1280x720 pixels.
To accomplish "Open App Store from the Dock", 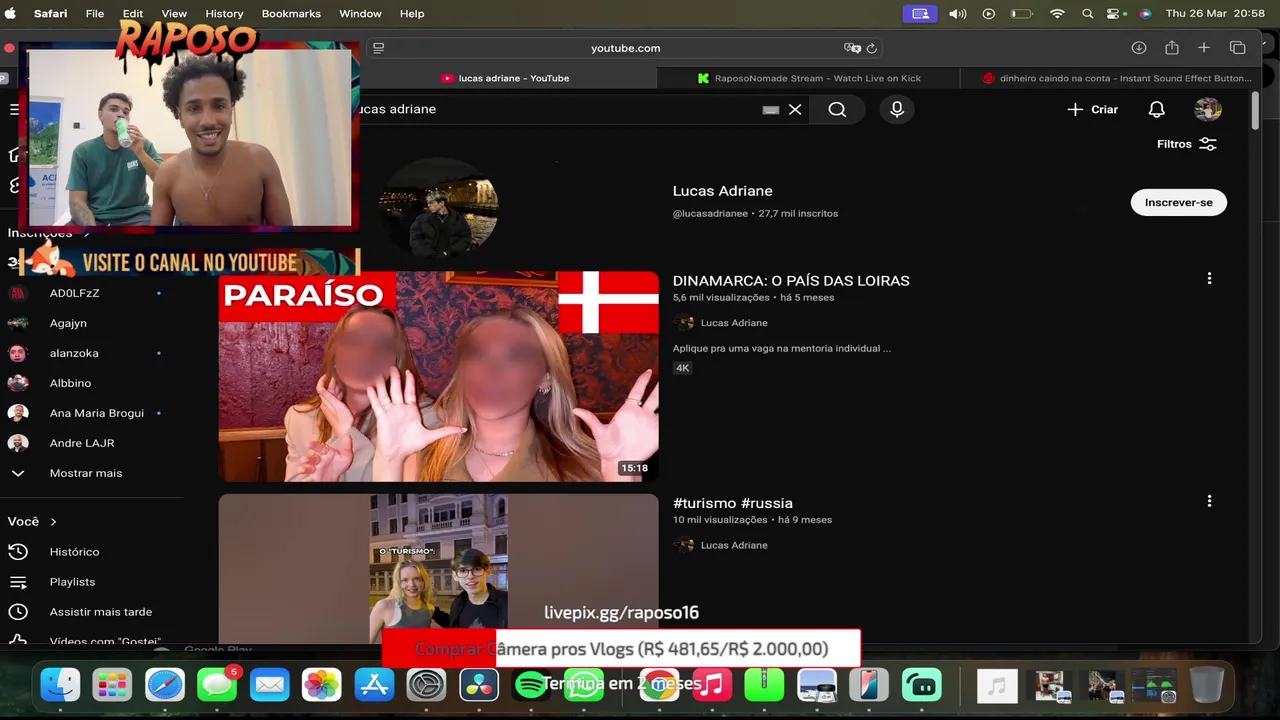I will [x=374, y=685].
